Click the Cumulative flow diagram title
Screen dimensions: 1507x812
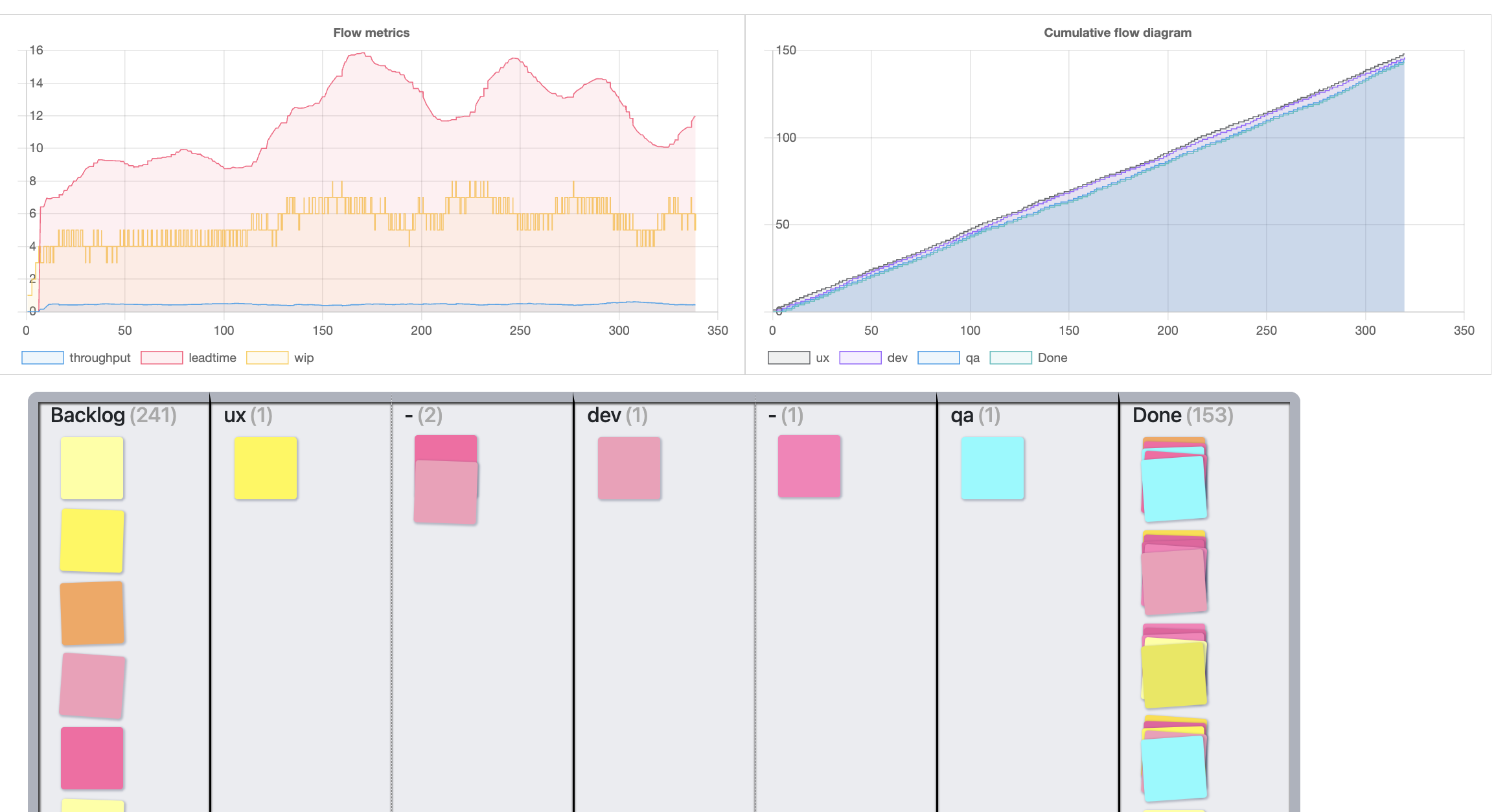click(1118, 32)
